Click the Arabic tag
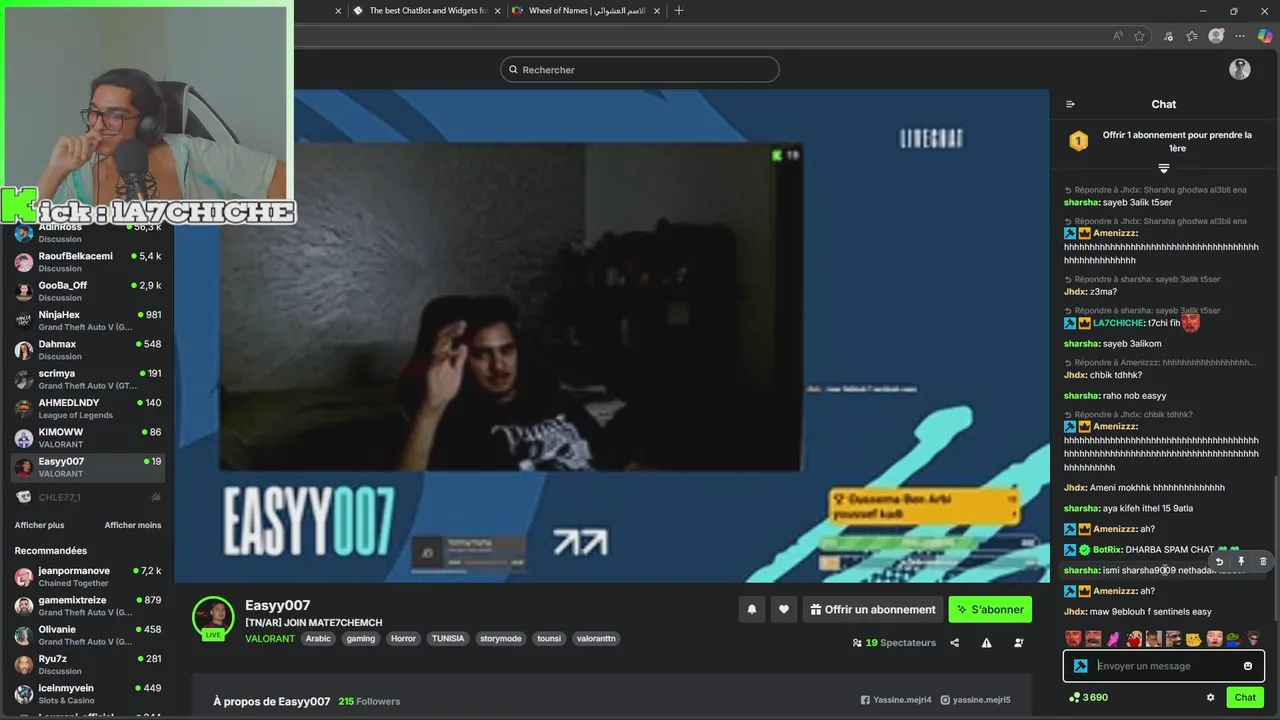The height and width of the screenshot is (720, 1280). pyautogui.click(x=318, y=638)
